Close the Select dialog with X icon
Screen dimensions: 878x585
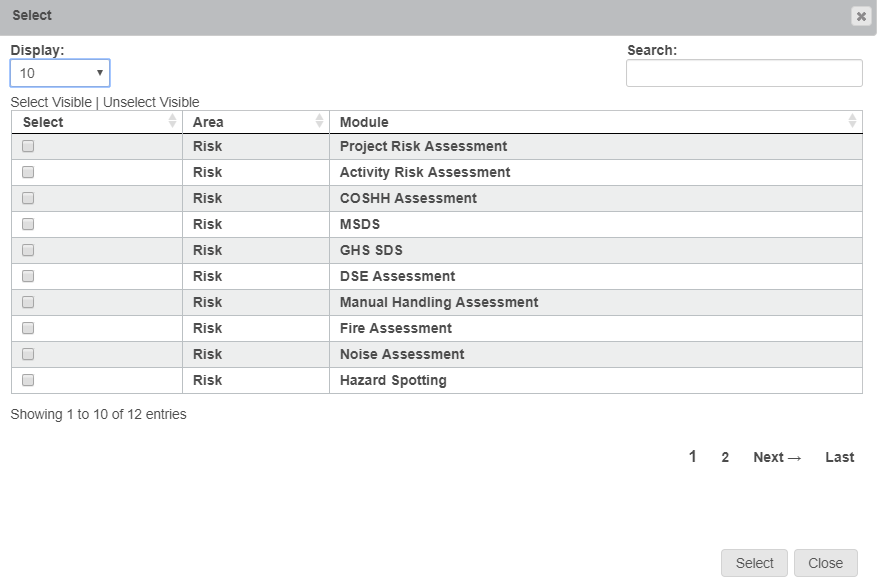(860, 16)
